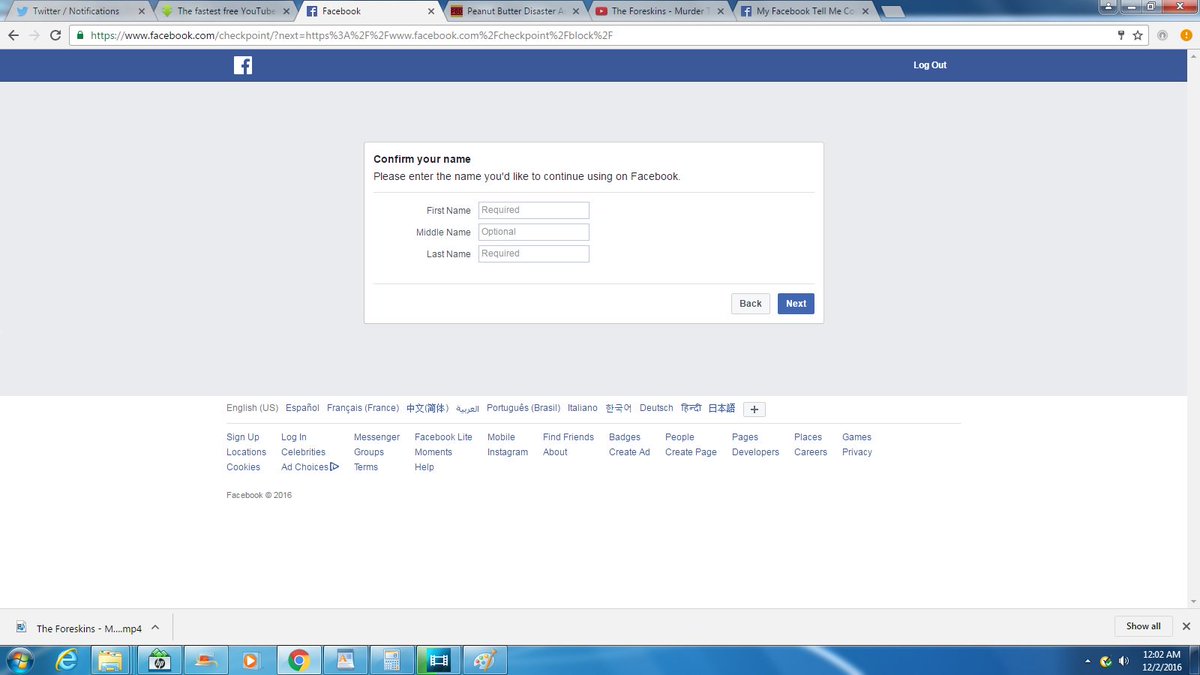Image resolution: width=1200 pixels, height=675 pixels.
Task: Bookmark this page using the star icon
Action: click(1138, 35)
